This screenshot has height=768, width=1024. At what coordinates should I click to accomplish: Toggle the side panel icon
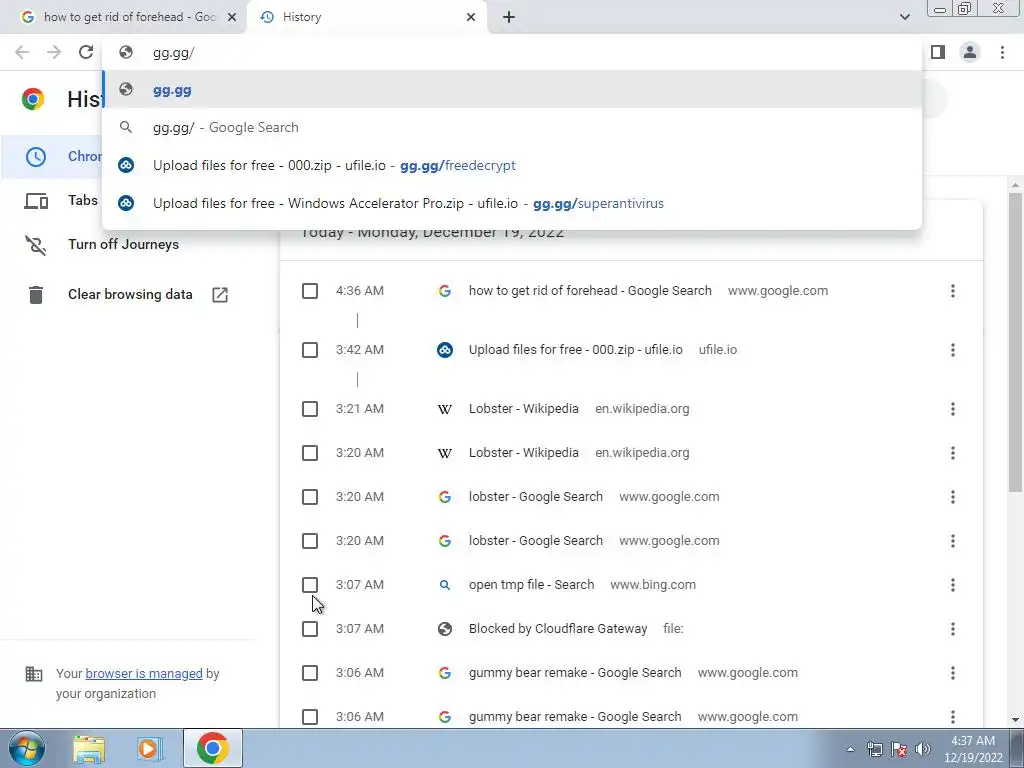tap(938, 52)
